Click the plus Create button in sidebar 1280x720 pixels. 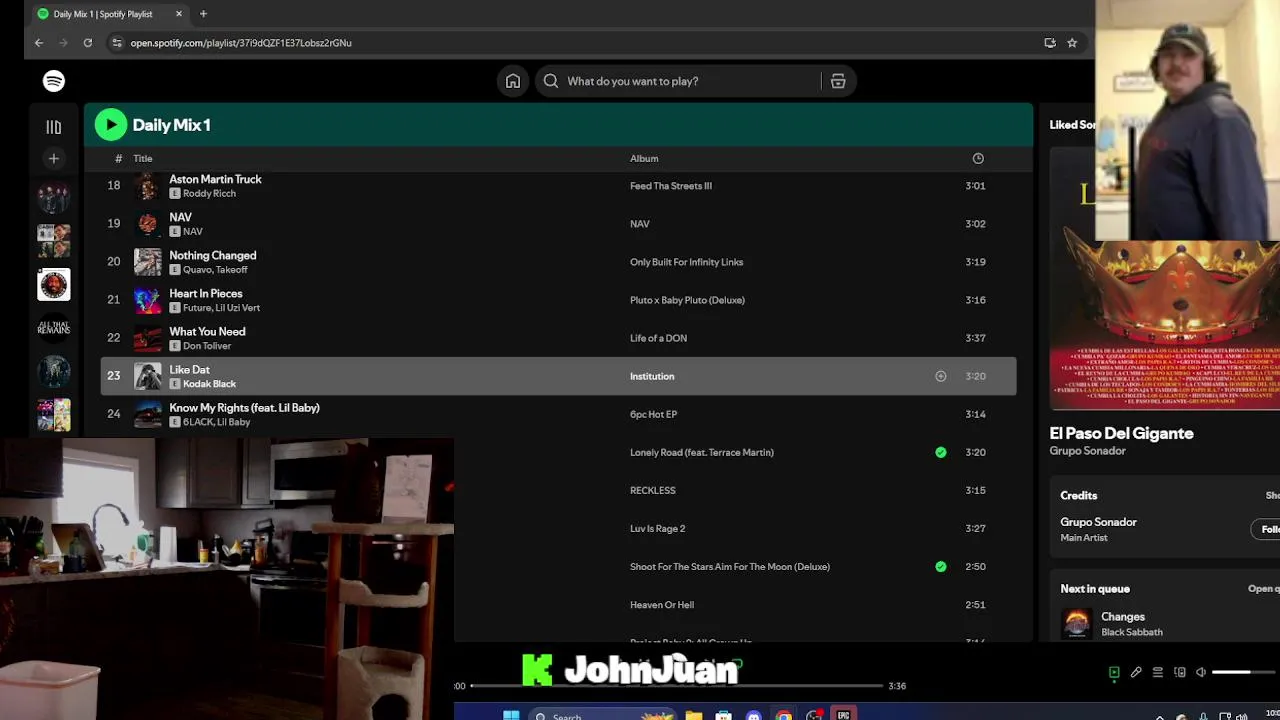54,158
